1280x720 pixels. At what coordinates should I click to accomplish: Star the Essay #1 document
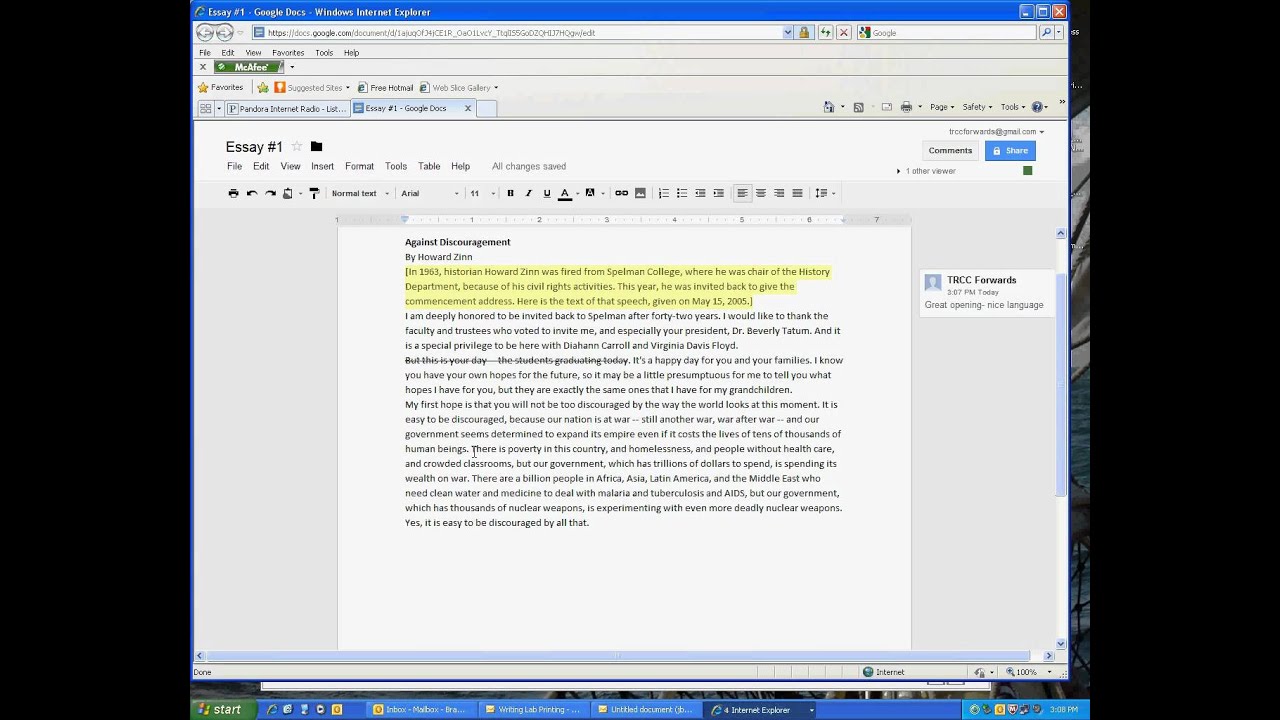[296, 147]
